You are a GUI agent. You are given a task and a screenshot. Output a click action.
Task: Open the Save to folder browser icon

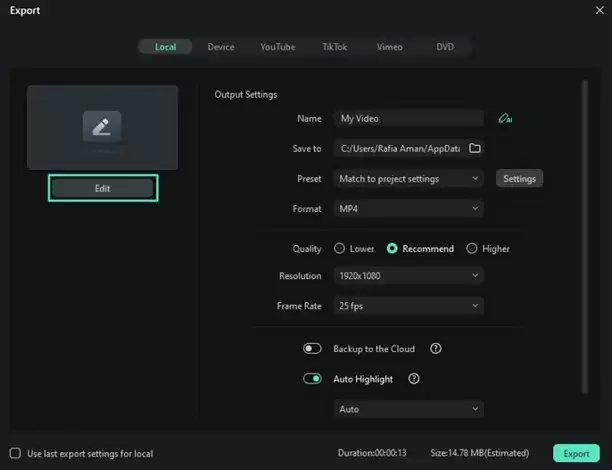pos(475,148)
